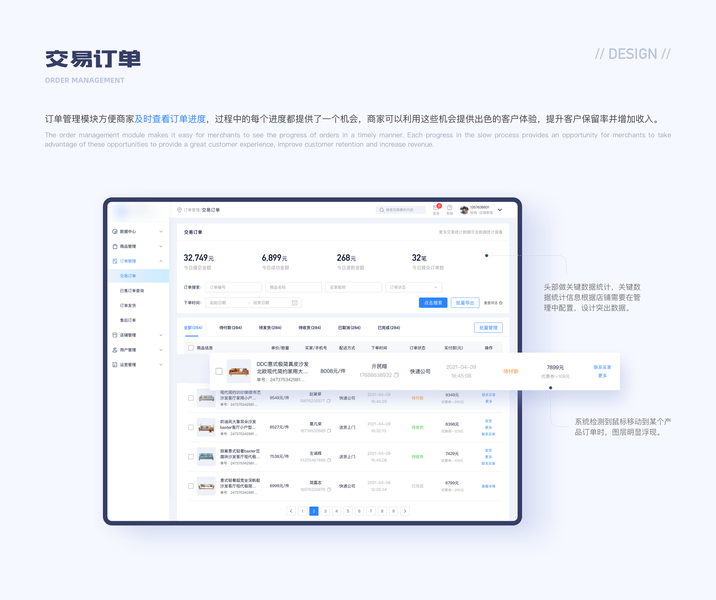The height and width of the screenshot is (600, 716).
Task: Switch to the 待发货(284) tab
Action: (x=270, y=328)
